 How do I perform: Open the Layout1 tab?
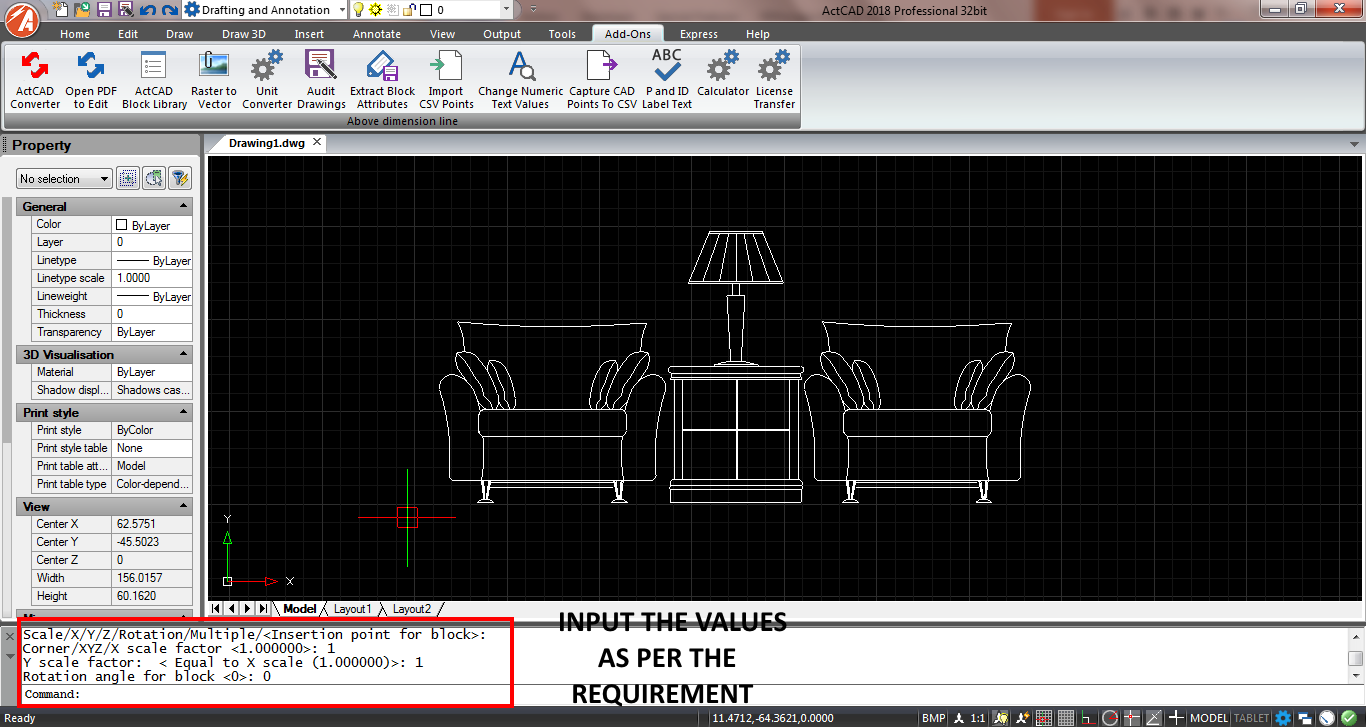(352, 608)
